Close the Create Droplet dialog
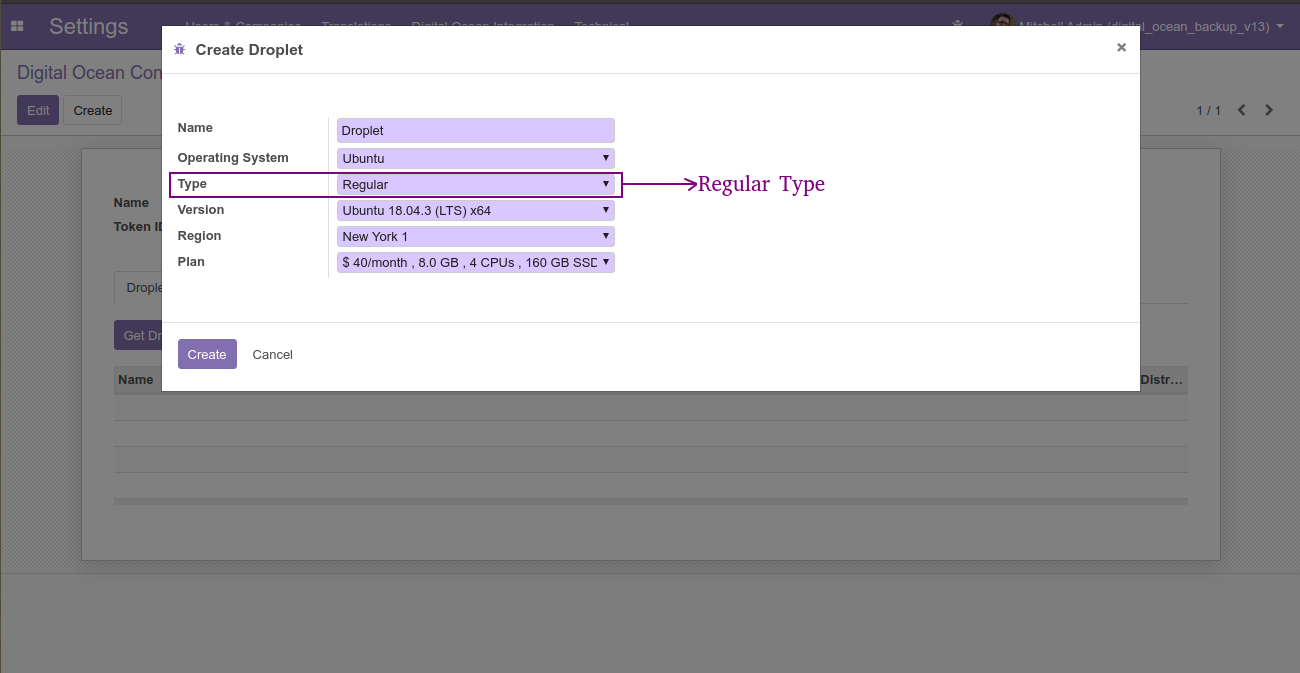Screen dimensions: 1300x673 [x=1121, y=47]
